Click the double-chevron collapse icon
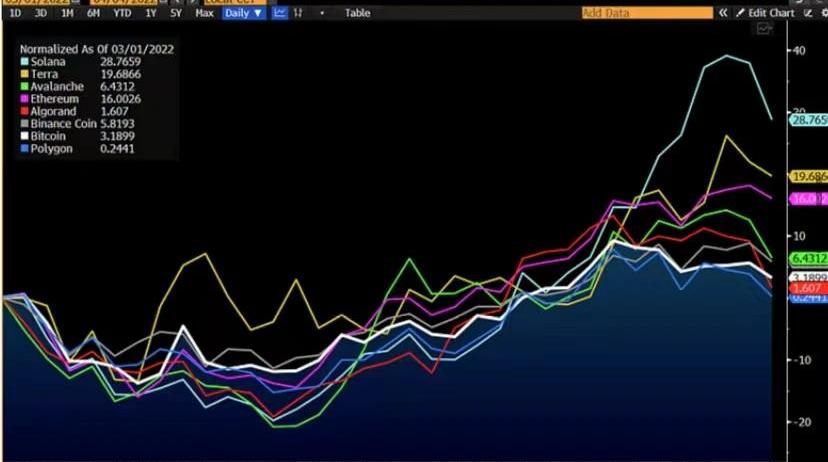828x462 pixels. pos(725,13)
